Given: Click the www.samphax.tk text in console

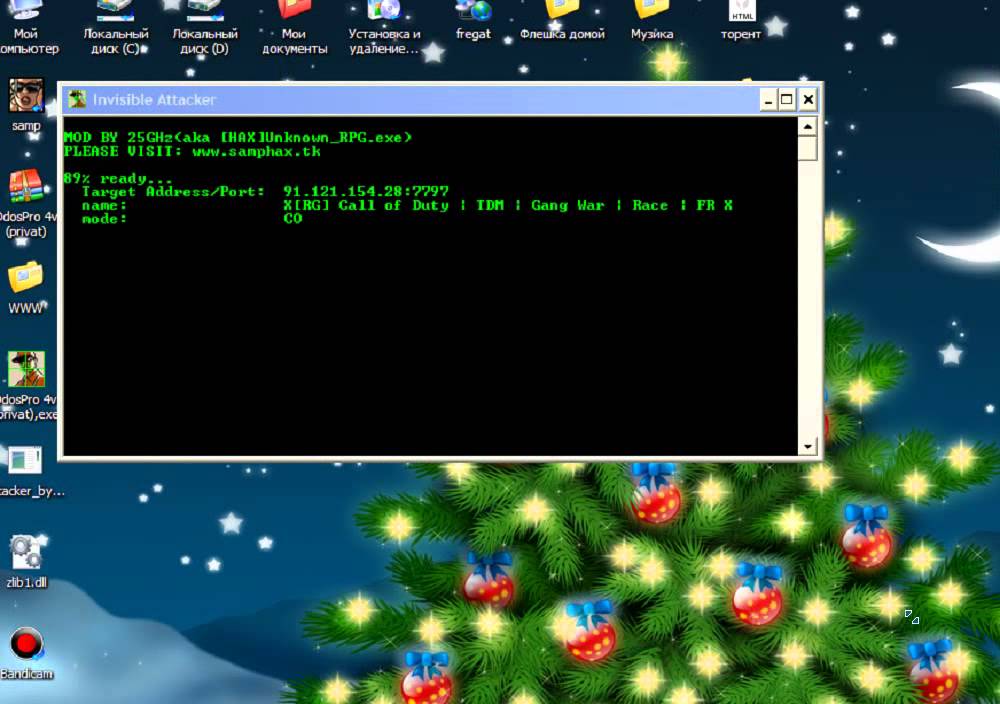Looking at the screenshot, I should pyautogui.click(x=256, y=152).
